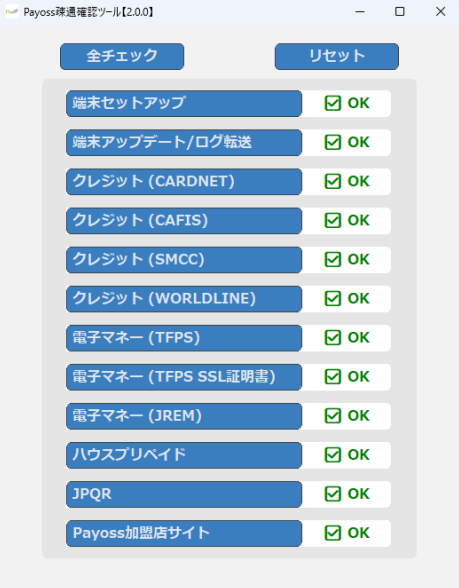Viewport: 459px width, 588px height.
Task: Run the 端末セットアップ check
Action: (x=184, y=103)
